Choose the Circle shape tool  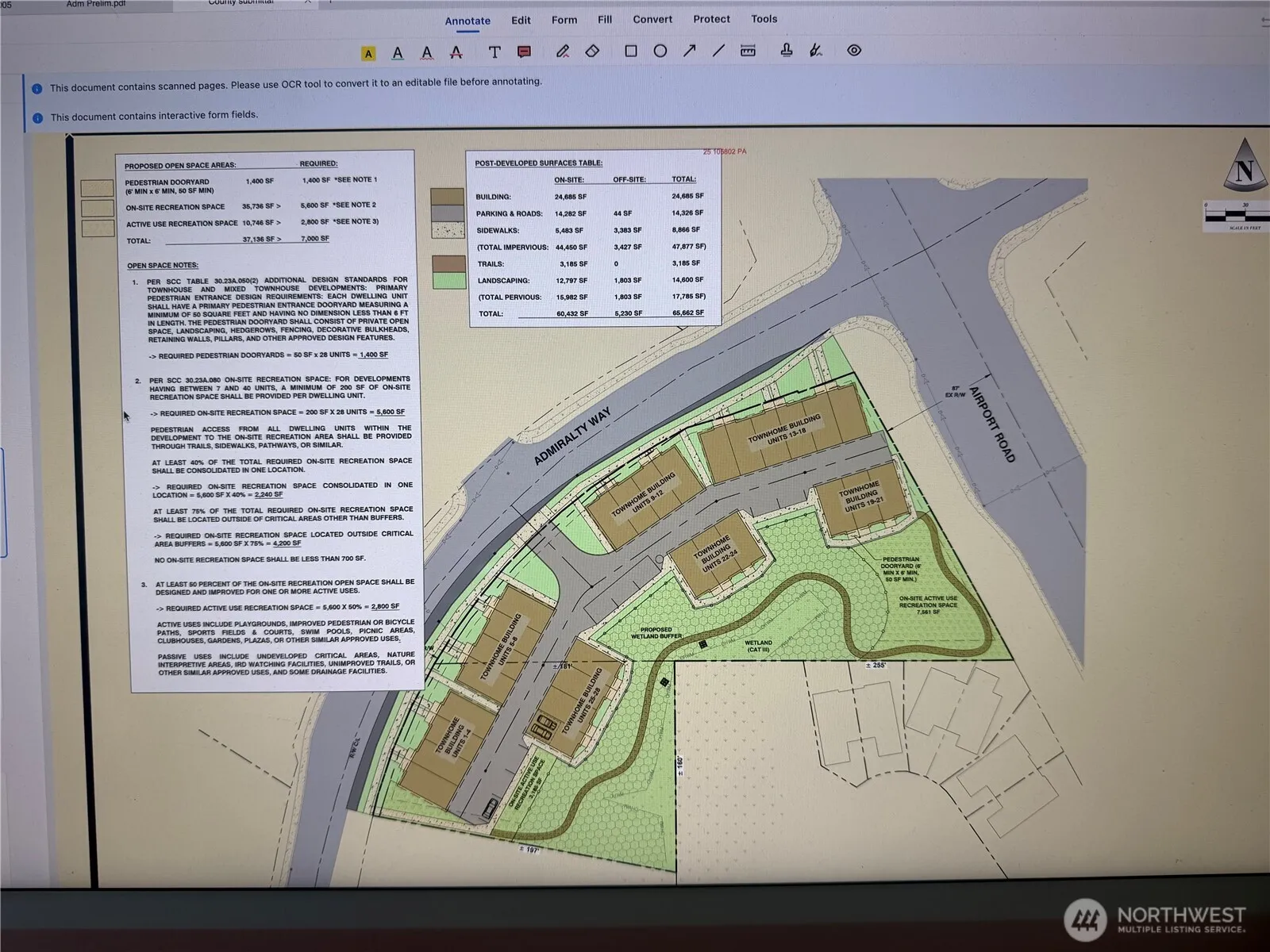coord(660,51)
